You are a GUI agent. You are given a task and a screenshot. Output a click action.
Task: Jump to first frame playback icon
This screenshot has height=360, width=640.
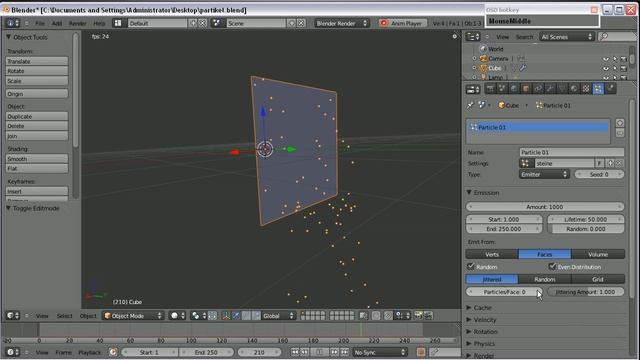(295, 352)
